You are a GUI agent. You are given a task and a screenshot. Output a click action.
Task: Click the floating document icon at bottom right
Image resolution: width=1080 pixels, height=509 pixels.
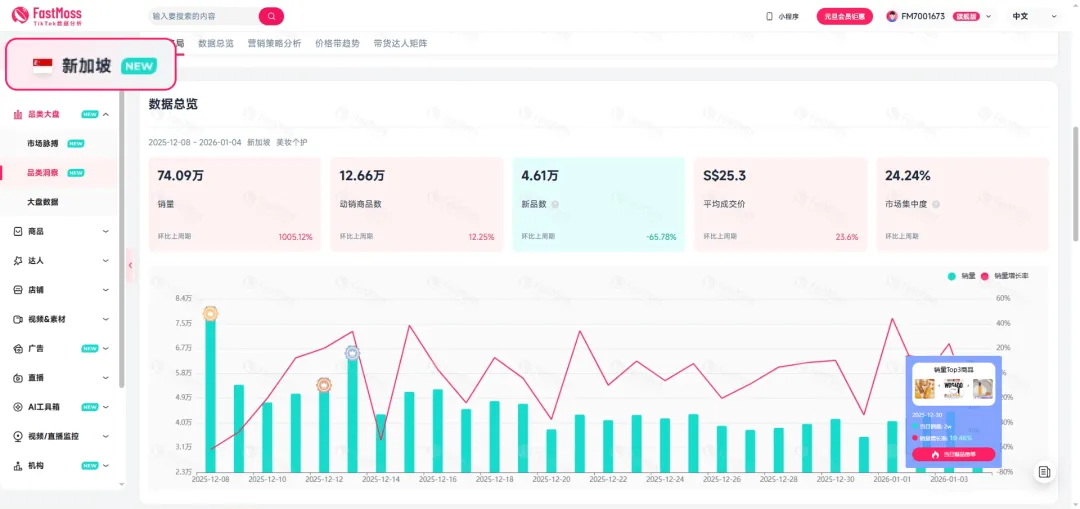1044,472
